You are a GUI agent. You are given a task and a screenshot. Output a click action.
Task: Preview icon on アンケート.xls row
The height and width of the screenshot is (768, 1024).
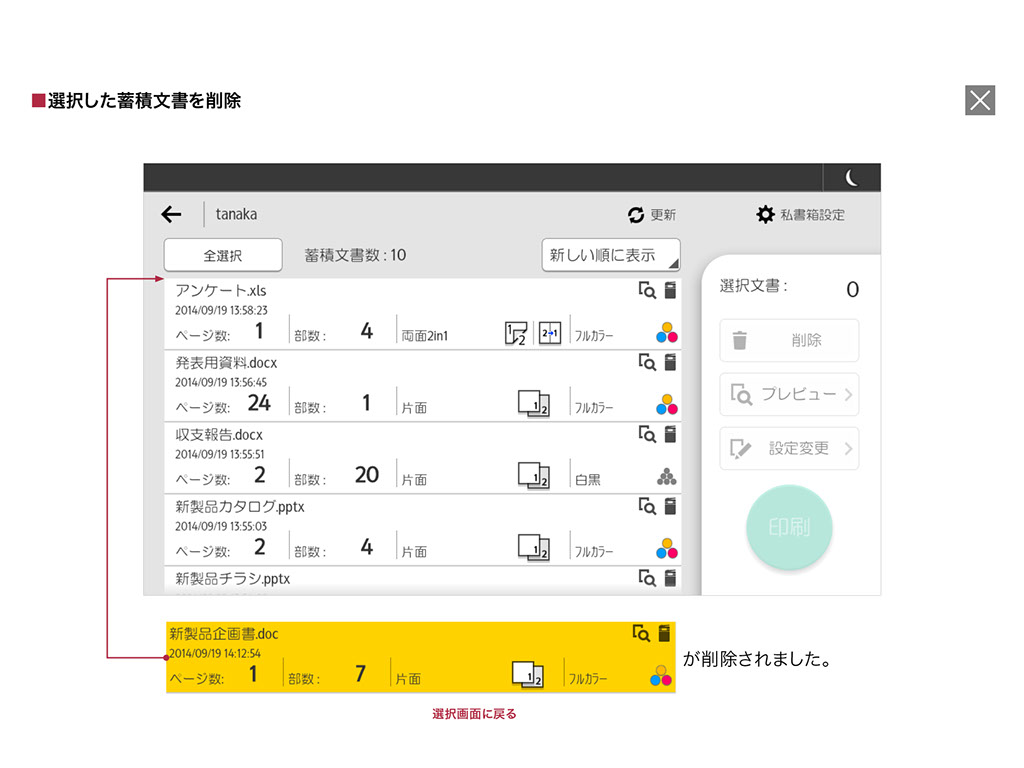(x=647, y=291)
